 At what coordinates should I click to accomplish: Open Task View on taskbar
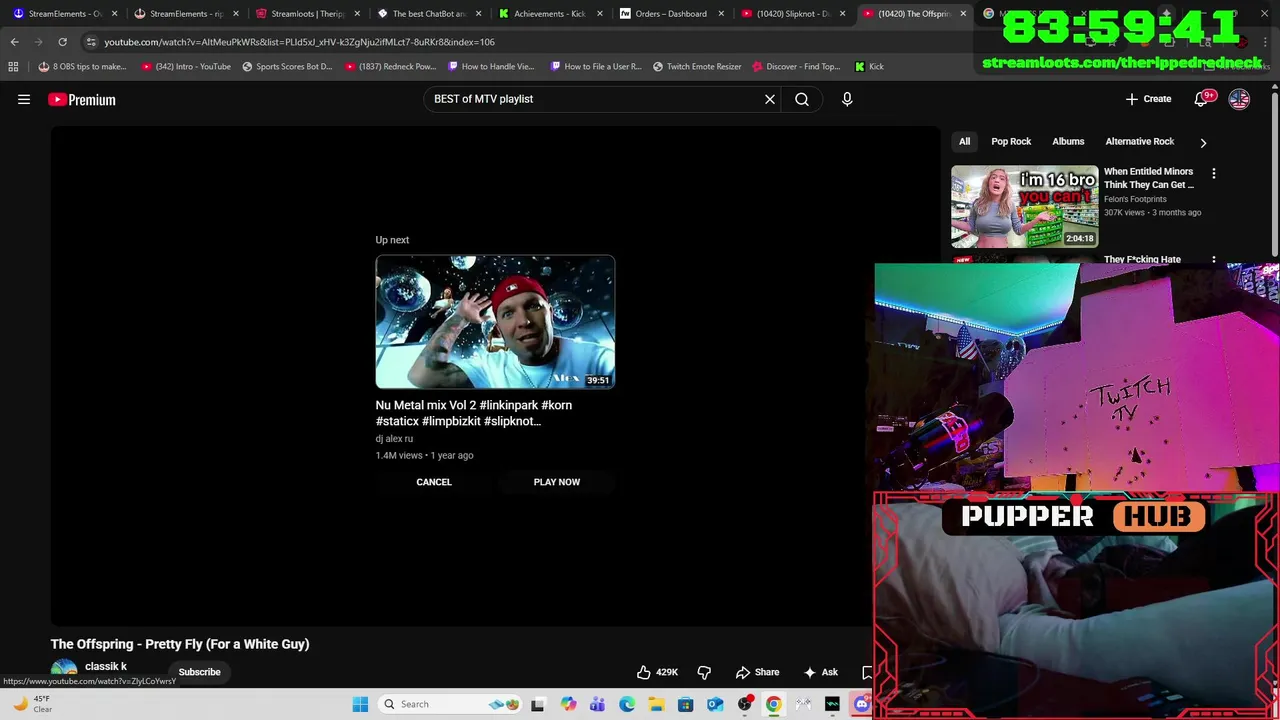pyautogui.click(x=537, y=704)
